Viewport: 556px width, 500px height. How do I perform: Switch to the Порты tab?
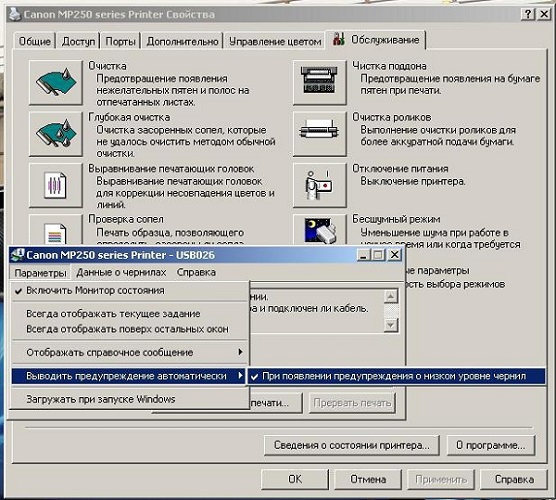click(121, 41)
